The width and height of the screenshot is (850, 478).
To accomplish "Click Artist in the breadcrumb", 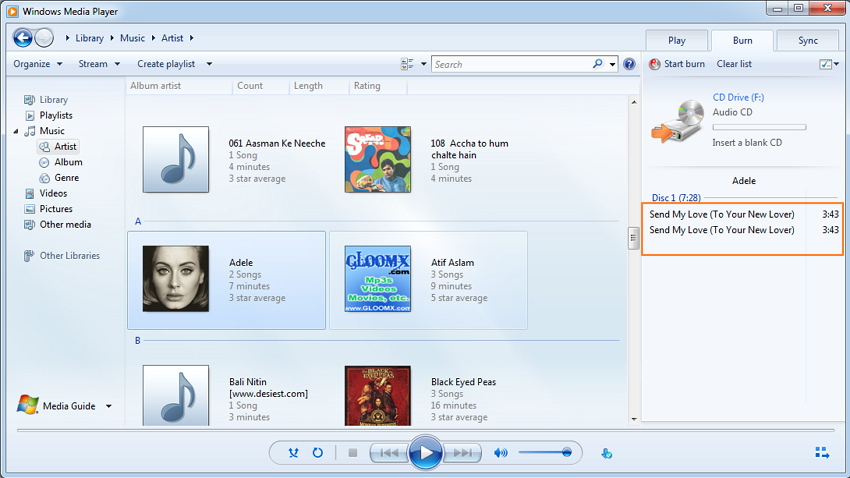I will pyautogui.click(x=172, y=38).
